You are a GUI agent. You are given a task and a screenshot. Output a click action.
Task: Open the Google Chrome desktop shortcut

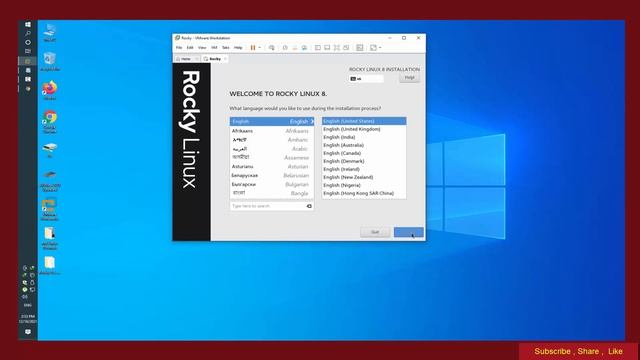50,121
